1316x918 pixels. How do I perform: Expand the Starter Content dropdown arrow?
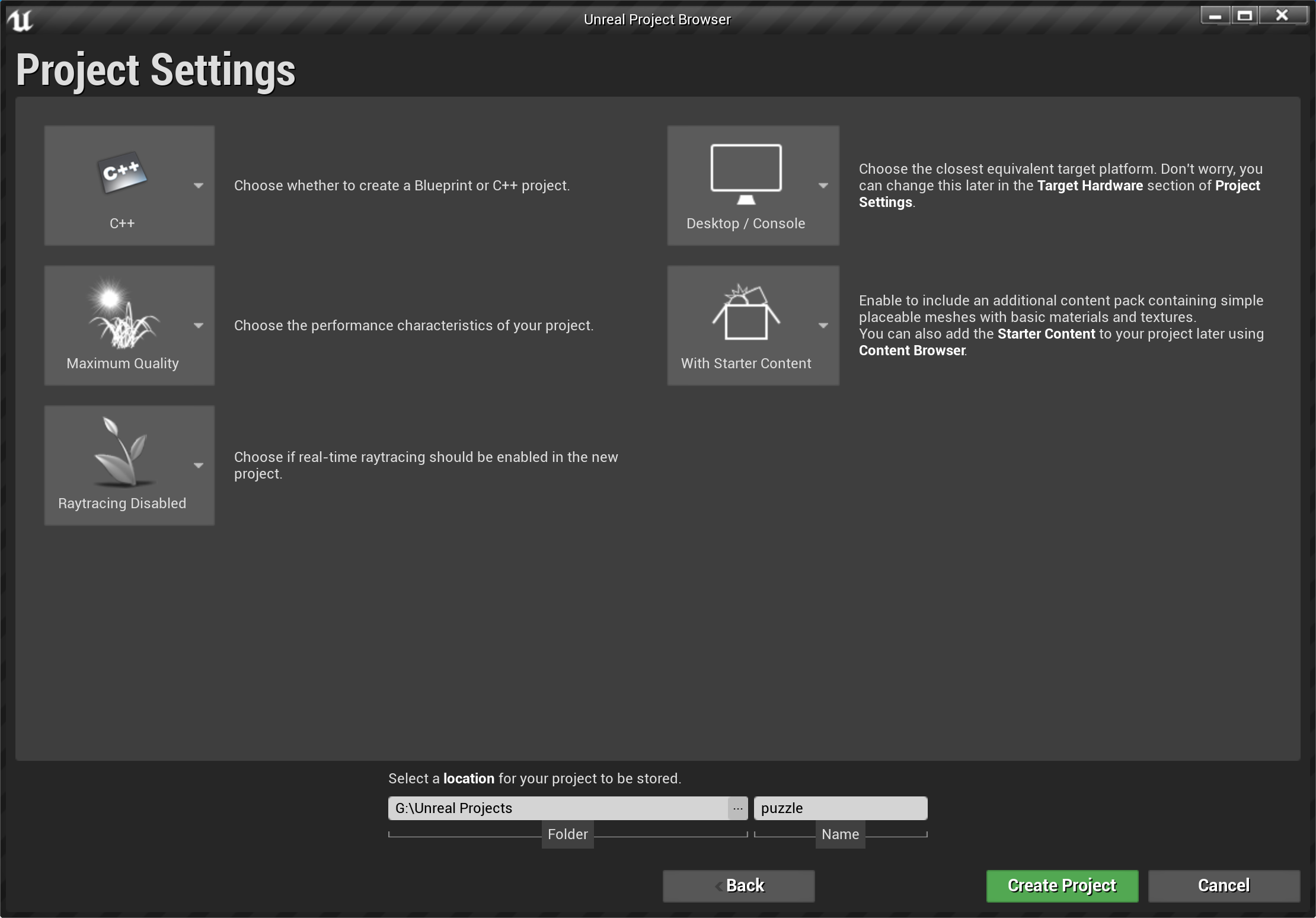[823, 326]
